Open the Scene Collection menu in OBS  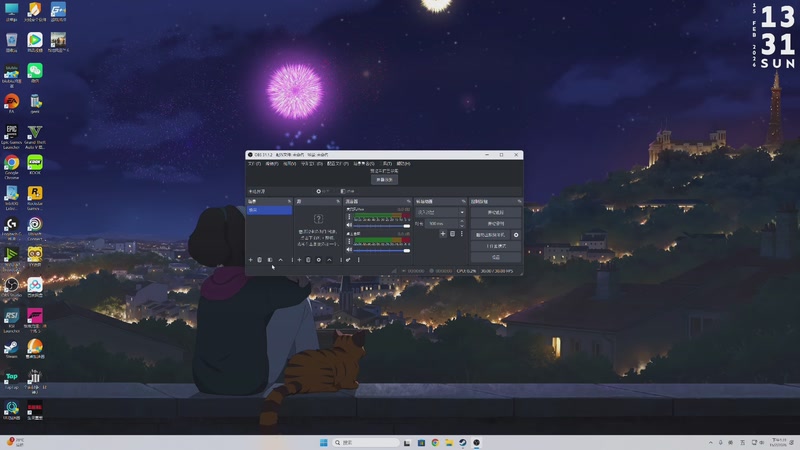point(364,164)
